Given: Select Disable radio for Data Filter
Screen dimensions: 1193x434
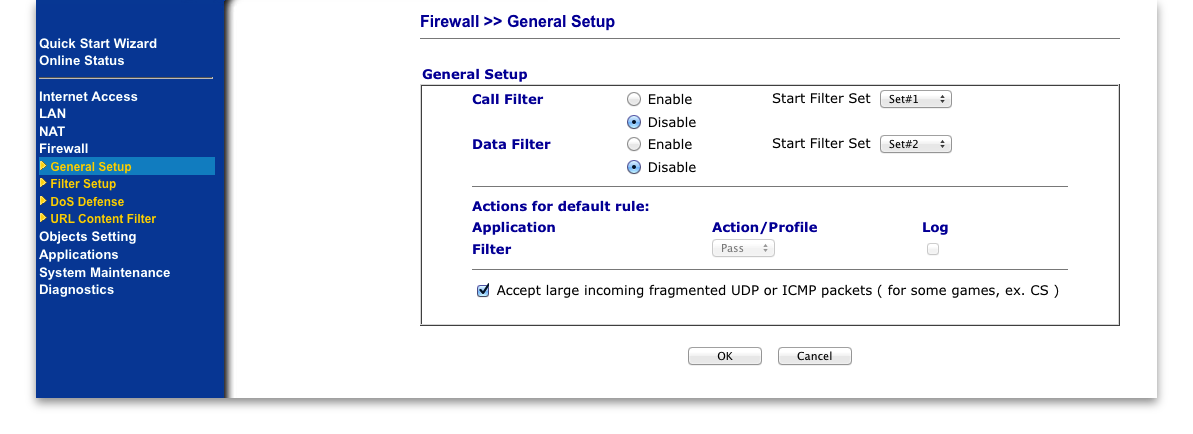Looking at the screenshot, I should pyautogui.click(x=634, y=167).
